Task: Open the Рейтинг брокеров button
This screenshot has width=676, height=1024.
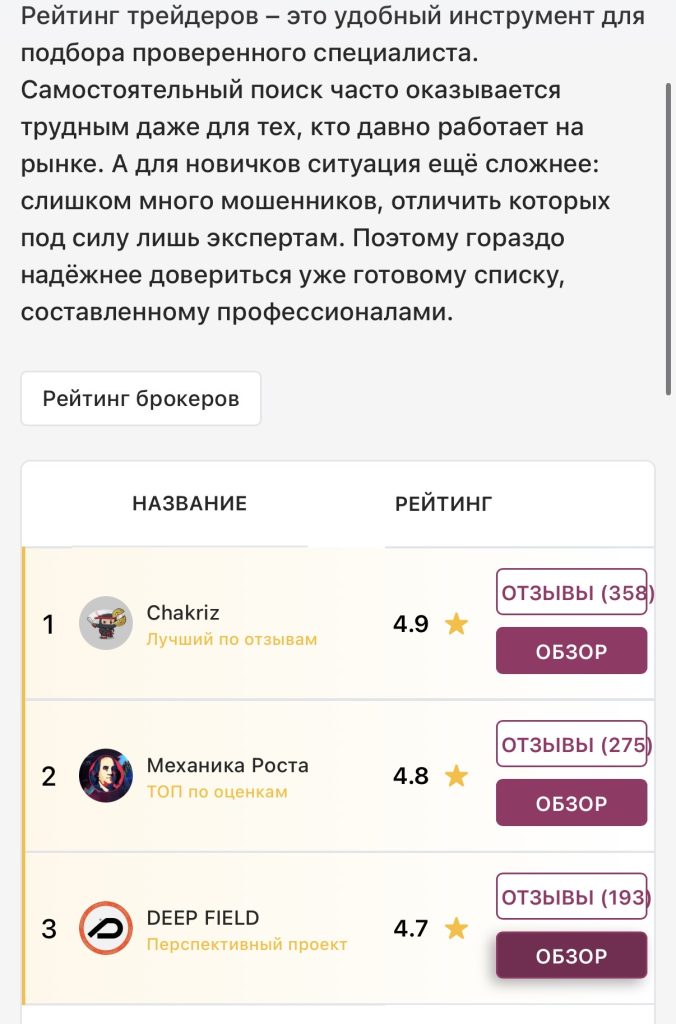Action: [x=141, y=398]
